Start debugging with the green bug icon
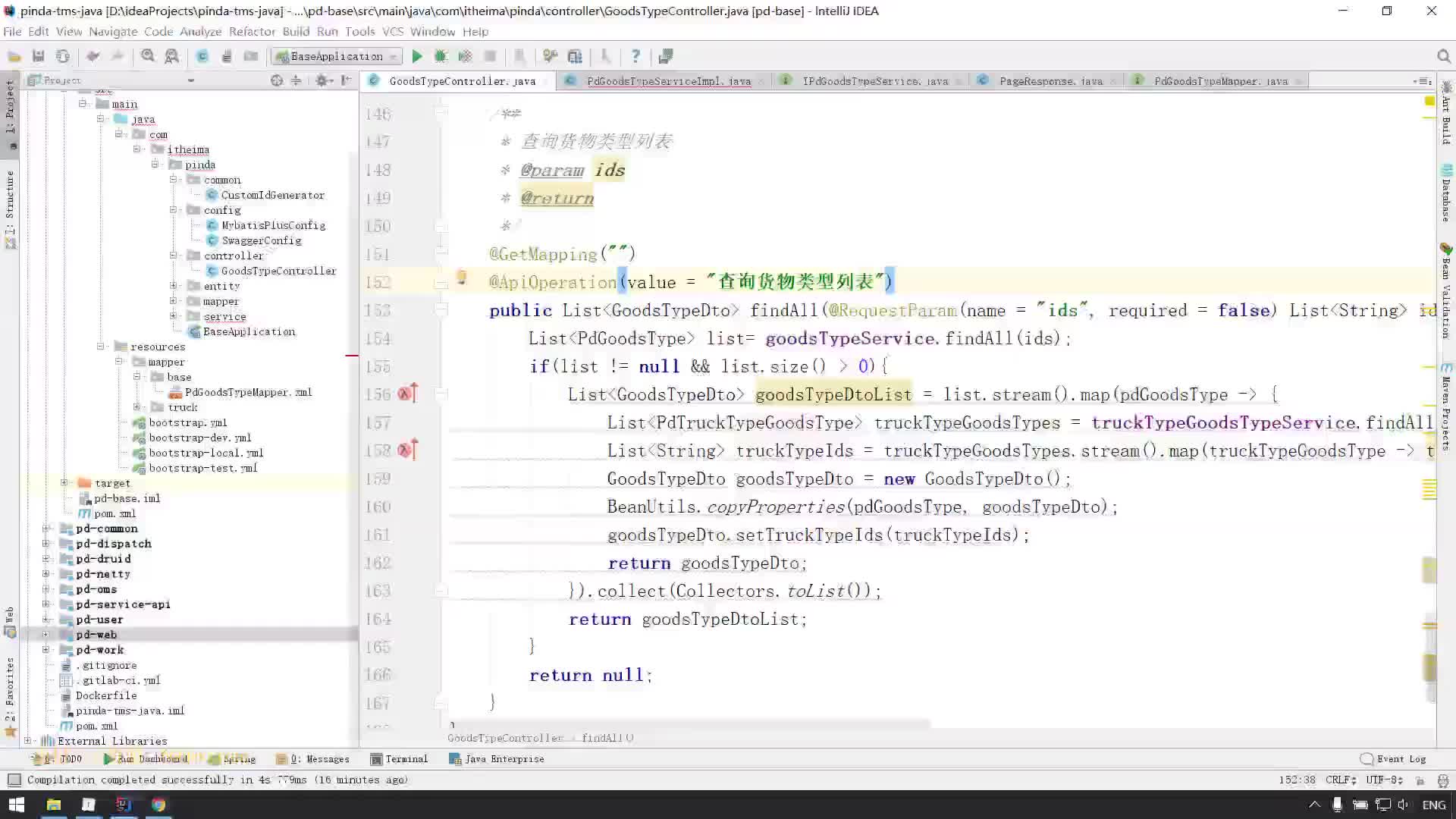 [x=441, y=56]
